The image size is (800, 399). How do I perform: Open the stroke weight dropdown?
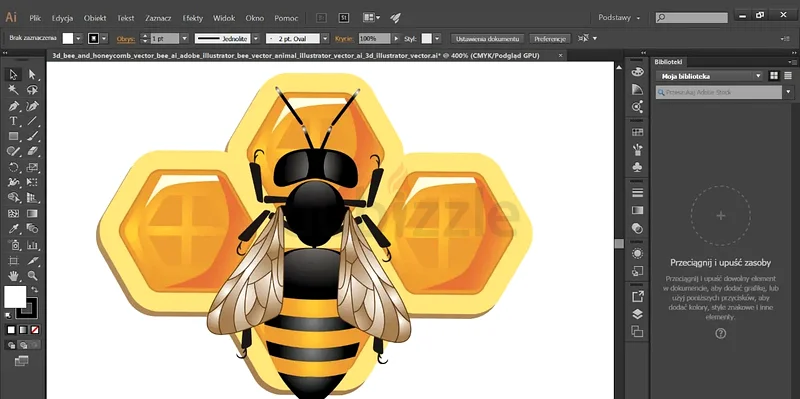tap(185, 38)
